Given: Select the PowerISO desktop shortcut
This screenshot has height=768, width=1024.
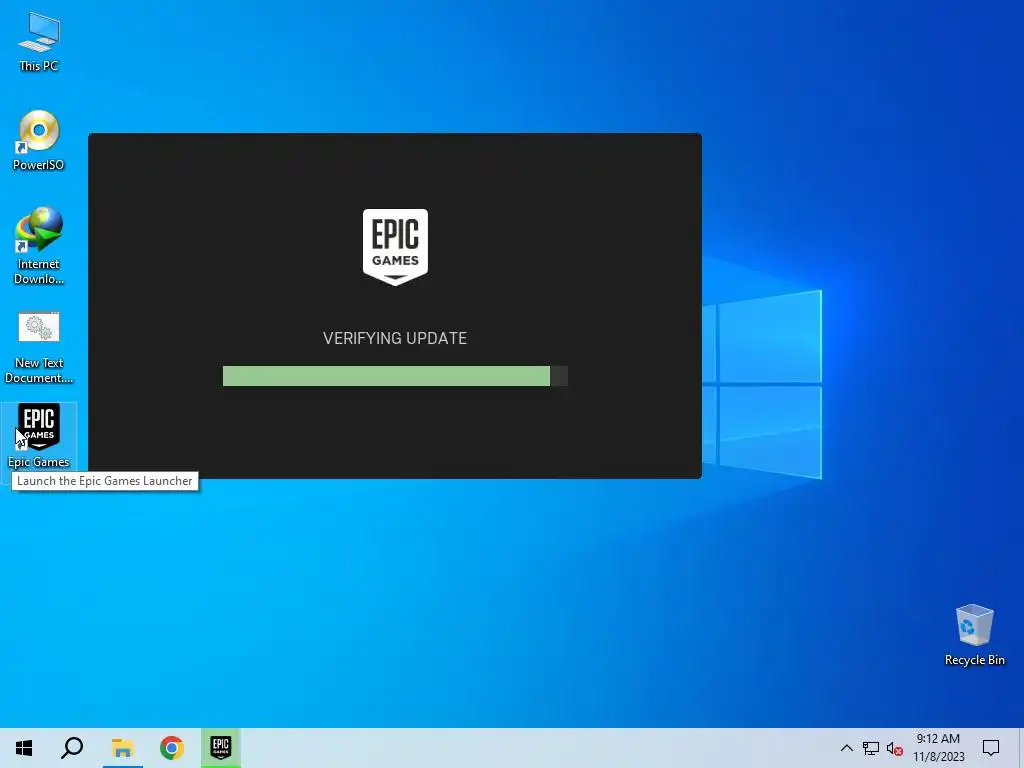Looking at the screenshot, I should click(39, 140).
